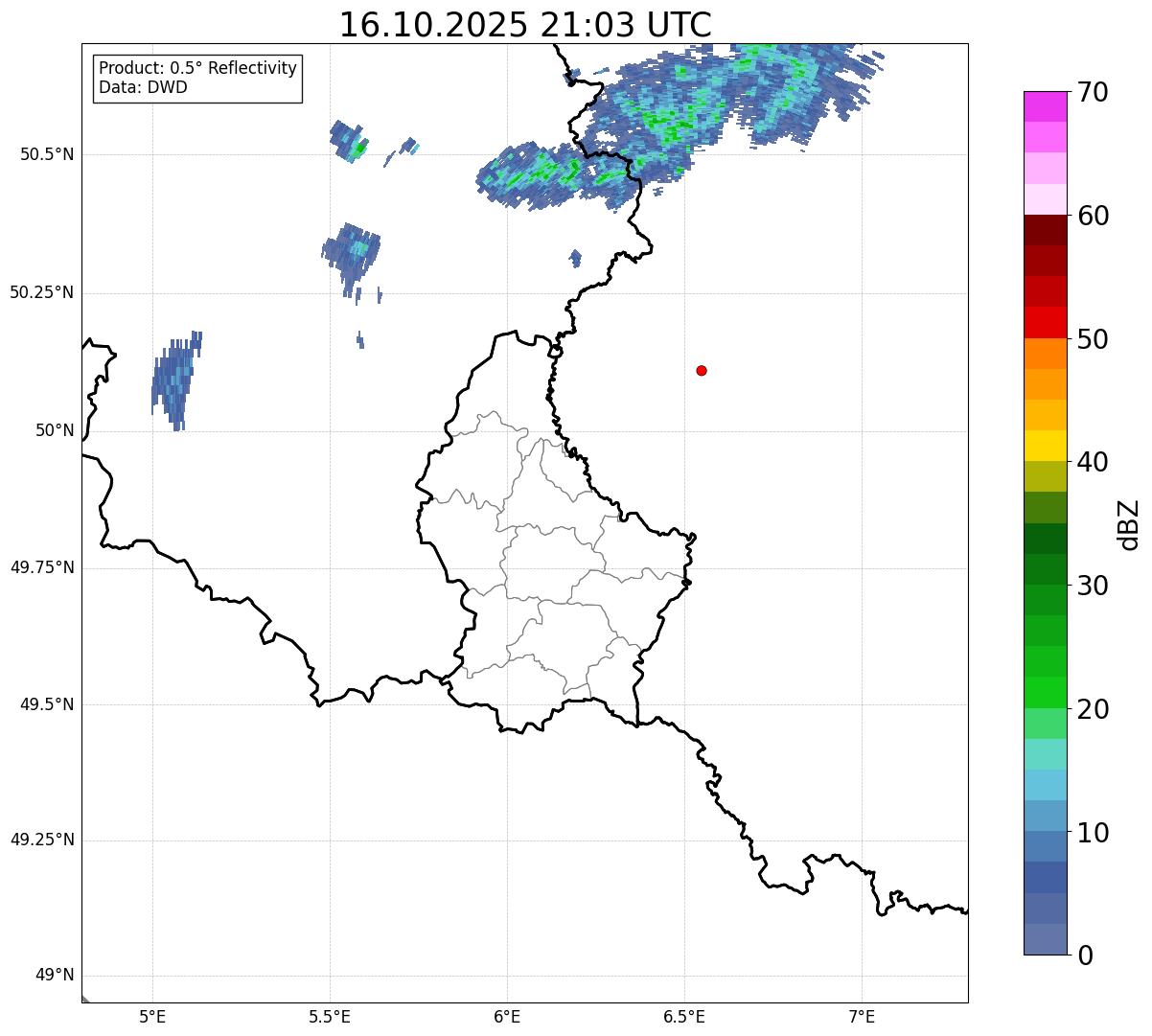1152x1036 pixels.
Task: Pick the bright green swatch just above 20 dBZ
Action: click(1046, 693)
